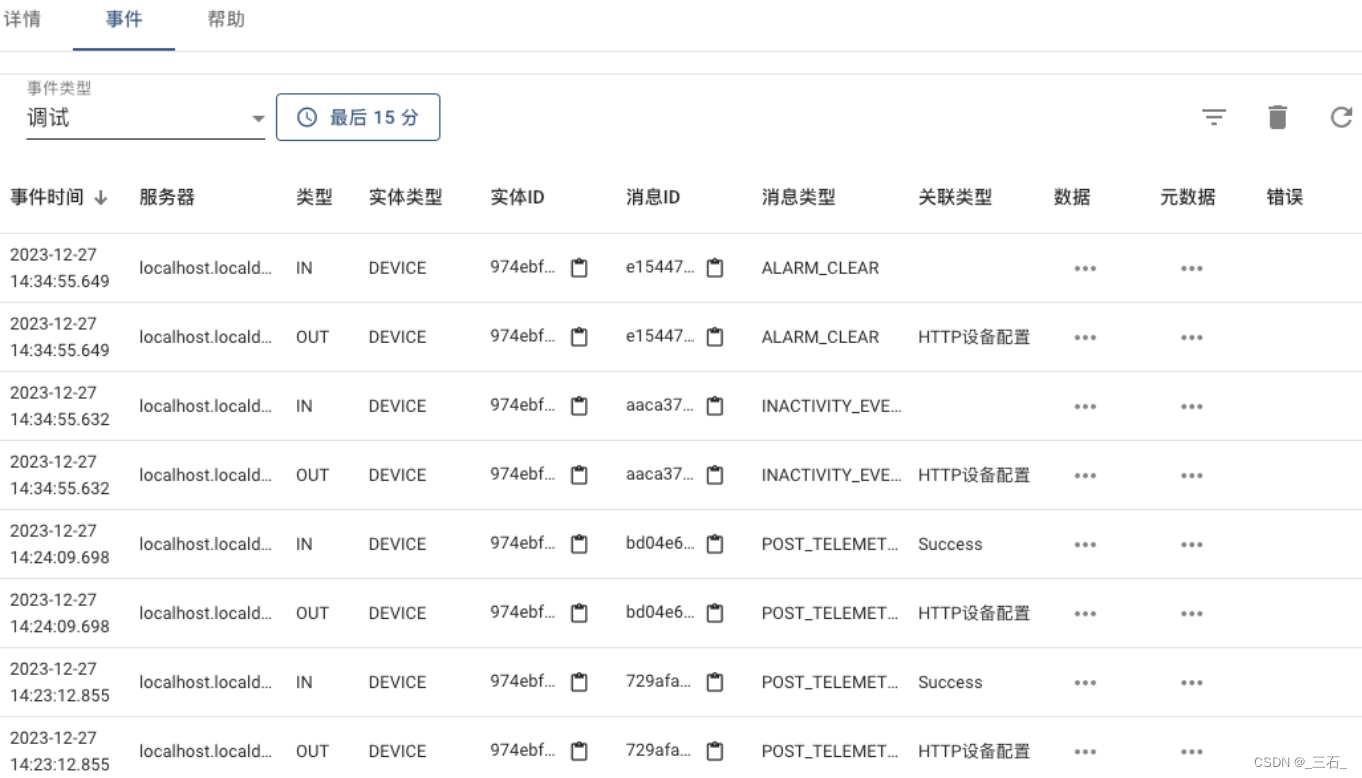1362x778 pixels.
Task: Select the 事件 tab
Action: pyautogui.click(x=124, y=19)
